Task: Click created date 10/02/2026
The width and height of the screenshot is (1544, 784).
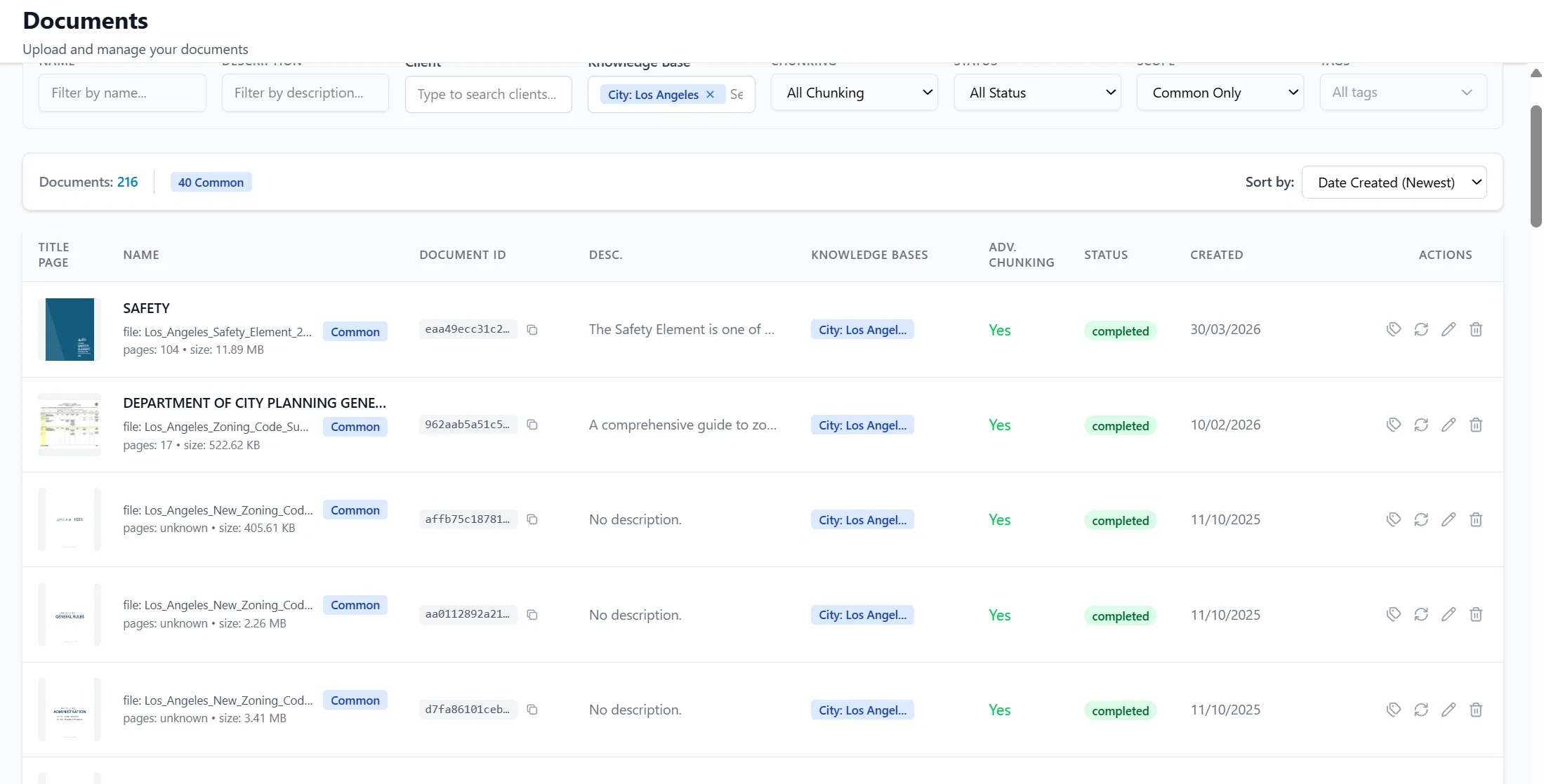Action: pyautogui.click(x=1225, y=425)
